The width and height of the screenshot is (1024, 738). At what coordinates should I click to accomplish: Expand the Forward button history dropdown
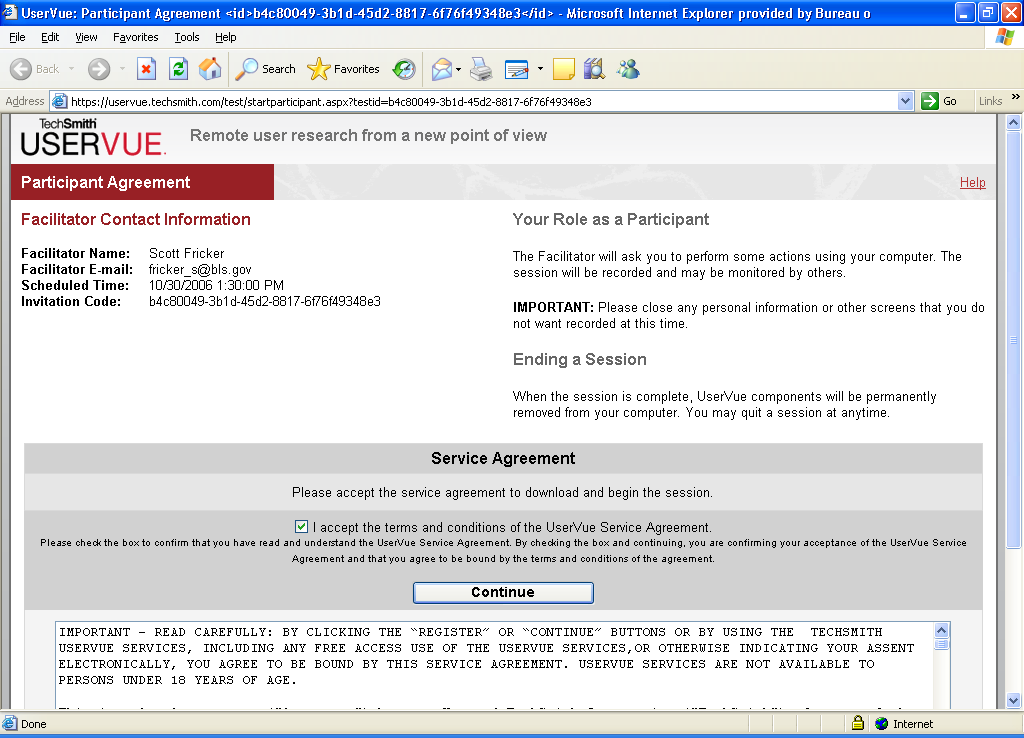coord(122,69)
